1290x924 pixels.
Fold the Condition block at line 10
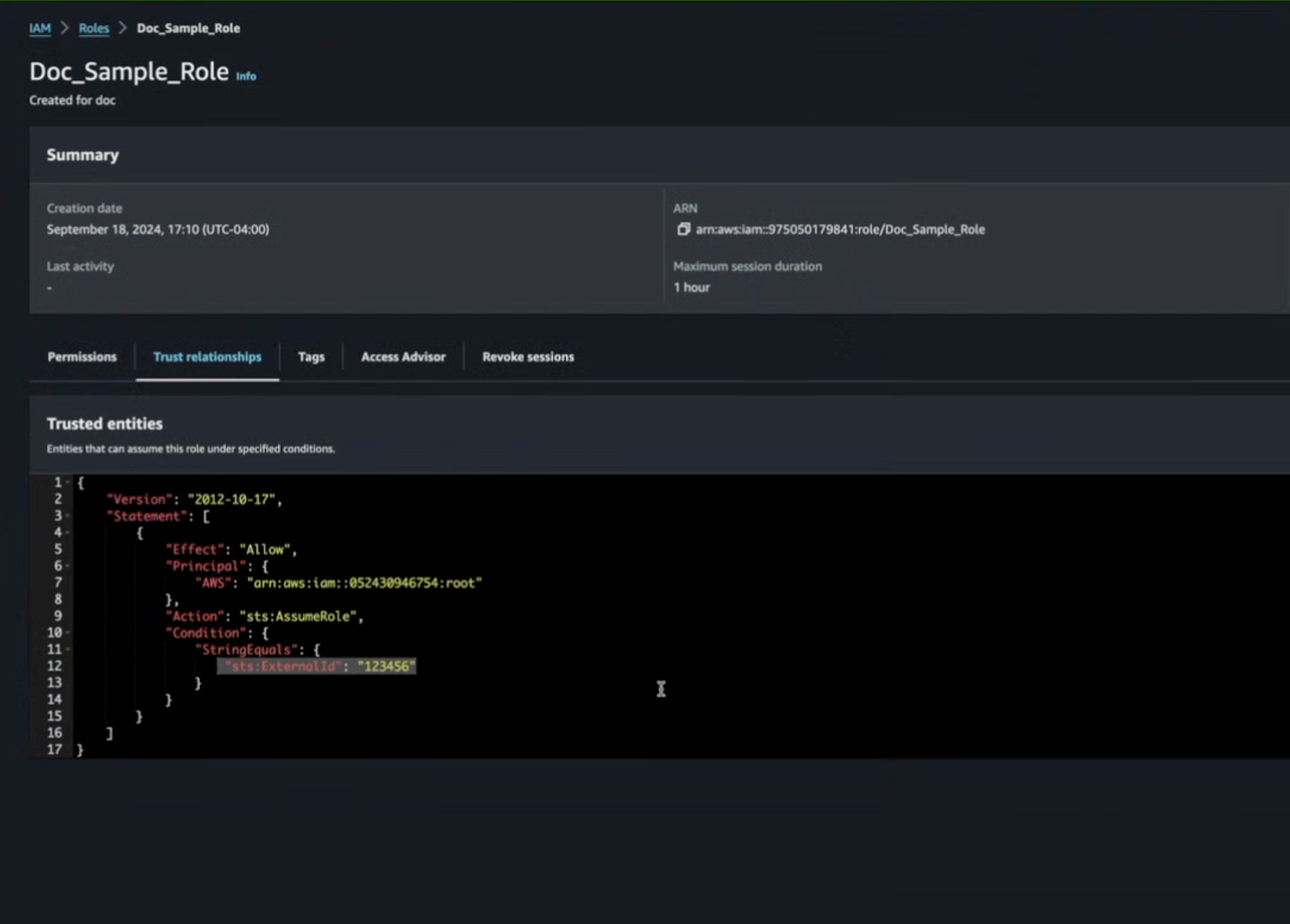click(x=68, y=633)
